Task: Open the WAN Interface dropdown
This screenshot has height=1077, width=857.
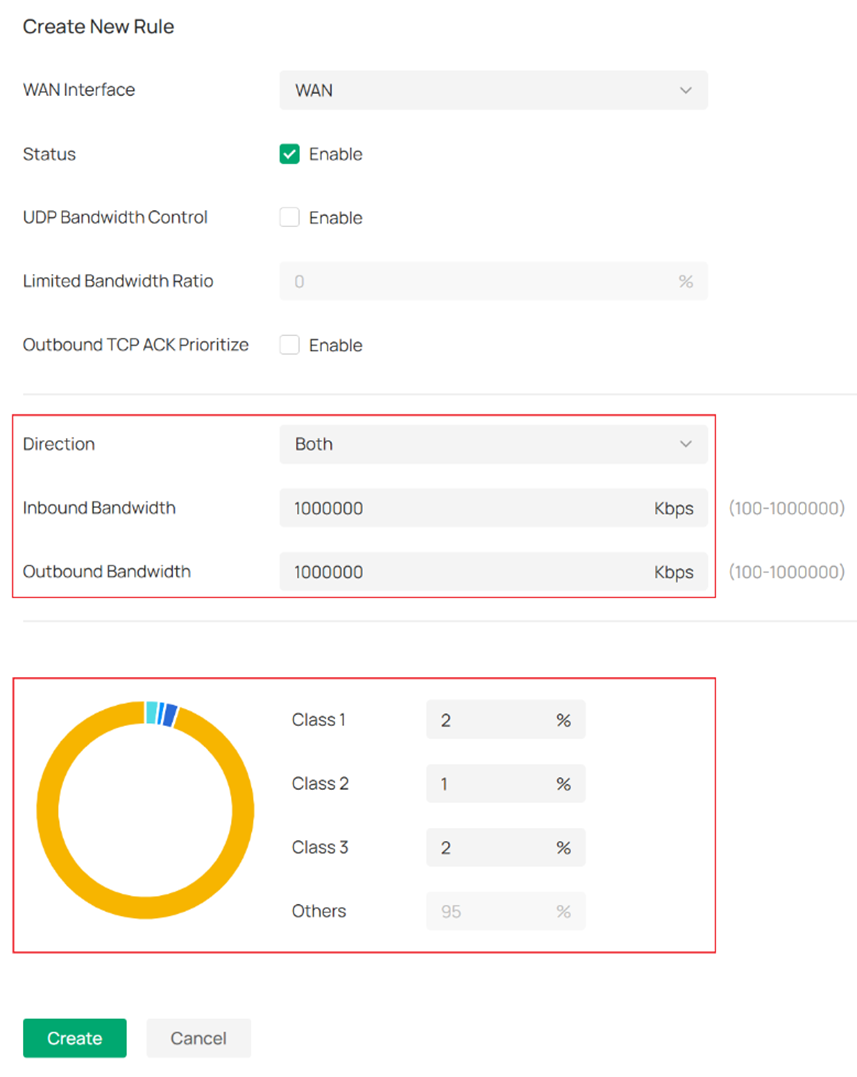Action: (x=493, y=90)
